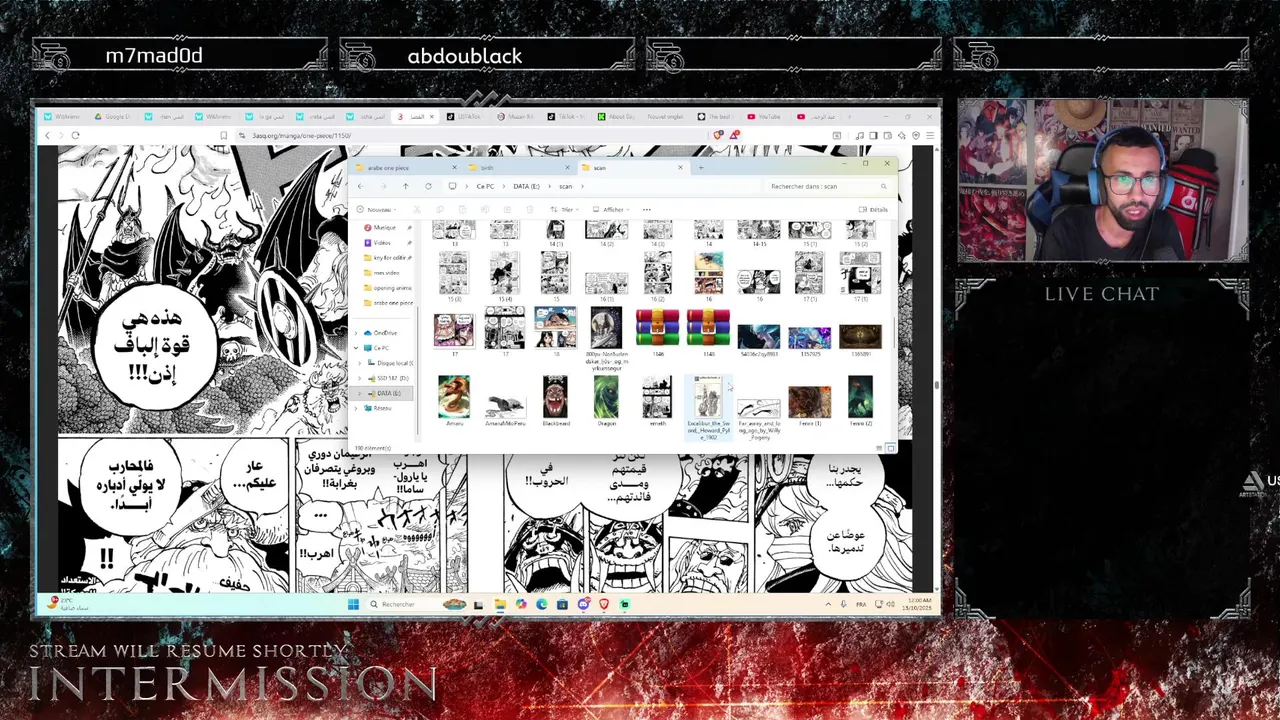
Task: Click 'DATA (E:)' in the breadcrumb path
Action: click(527, 186)
